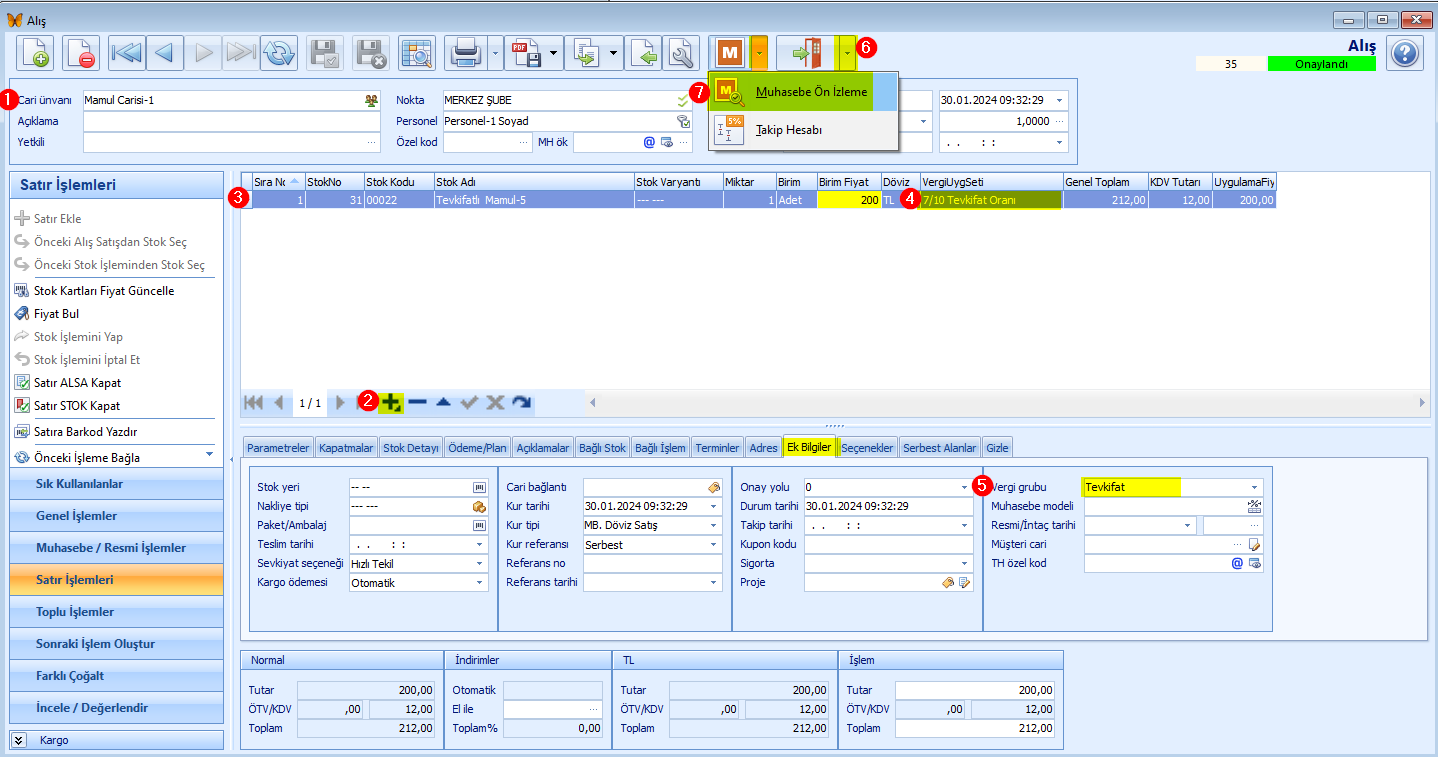Click the orange M accounting icon
Screen dimensions: 1438x757
(x=730, y=52)
